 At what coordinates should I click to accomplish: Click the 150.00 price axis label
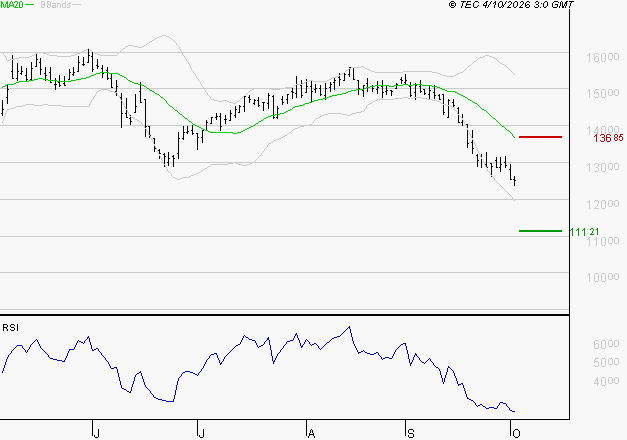(x=603, y=94)
